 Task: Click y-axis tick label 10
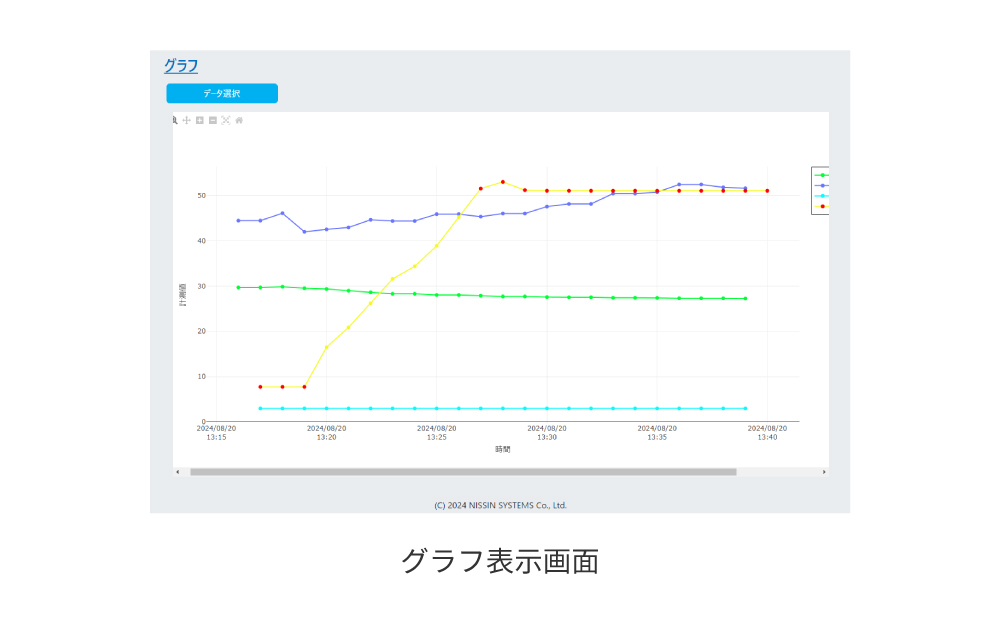click(202, 377)
